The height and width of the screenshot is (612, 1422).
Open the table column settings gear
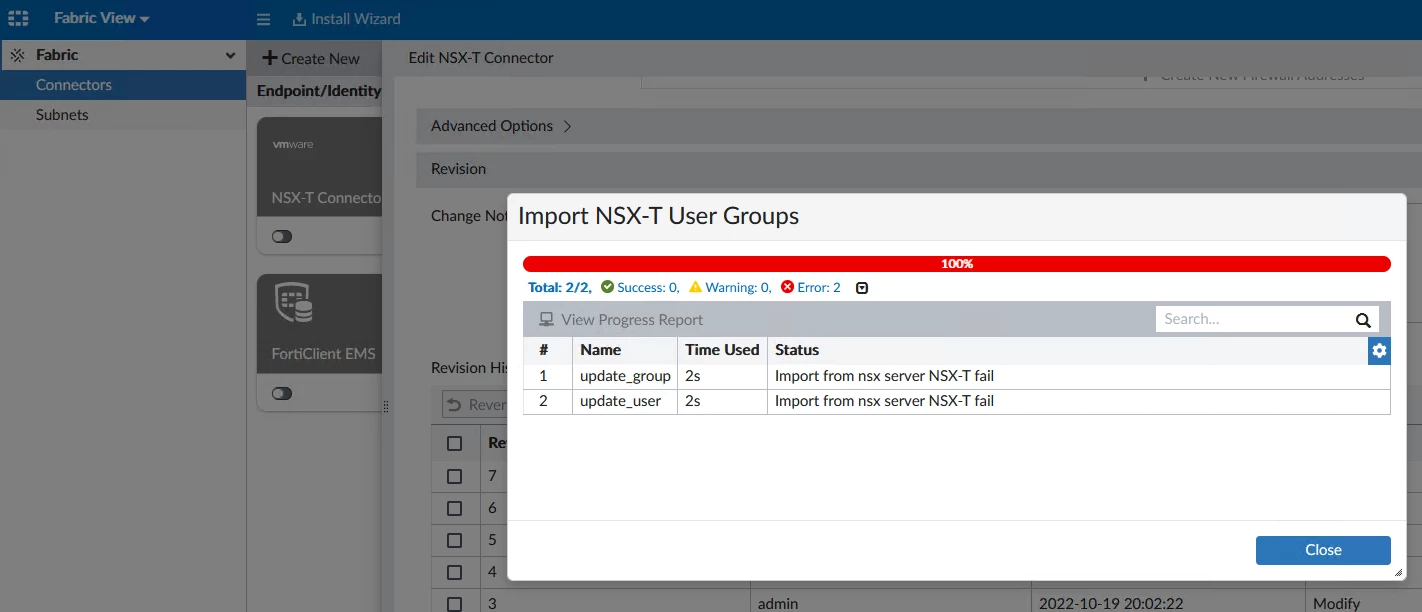(1379, 350)
